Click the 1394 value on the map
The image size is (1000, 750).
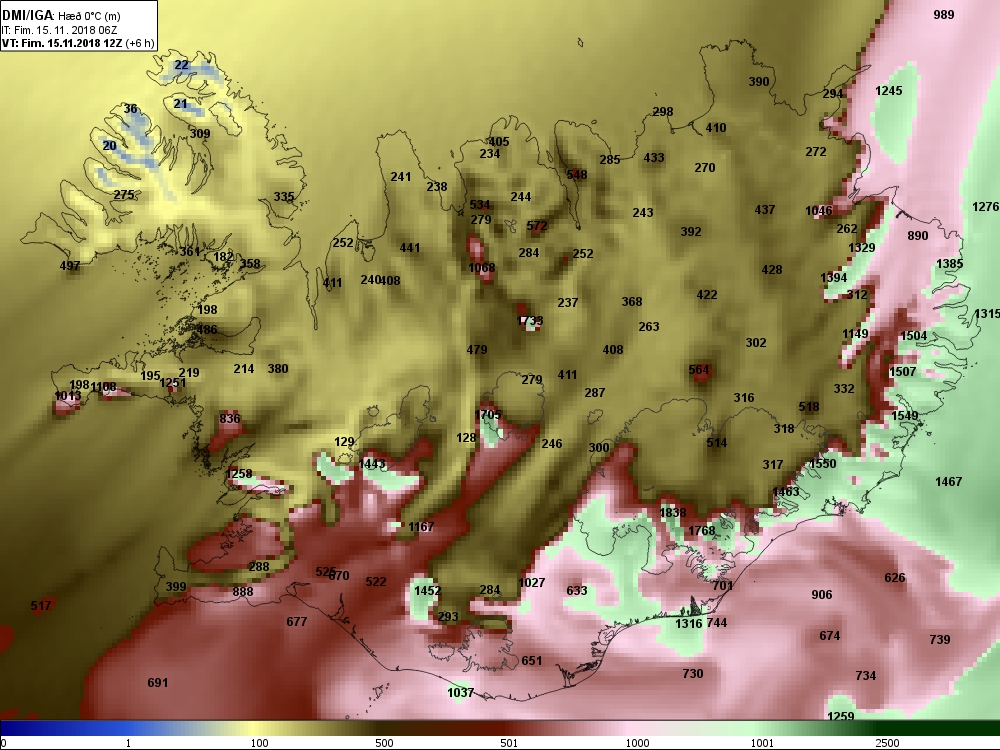(834, 277)
